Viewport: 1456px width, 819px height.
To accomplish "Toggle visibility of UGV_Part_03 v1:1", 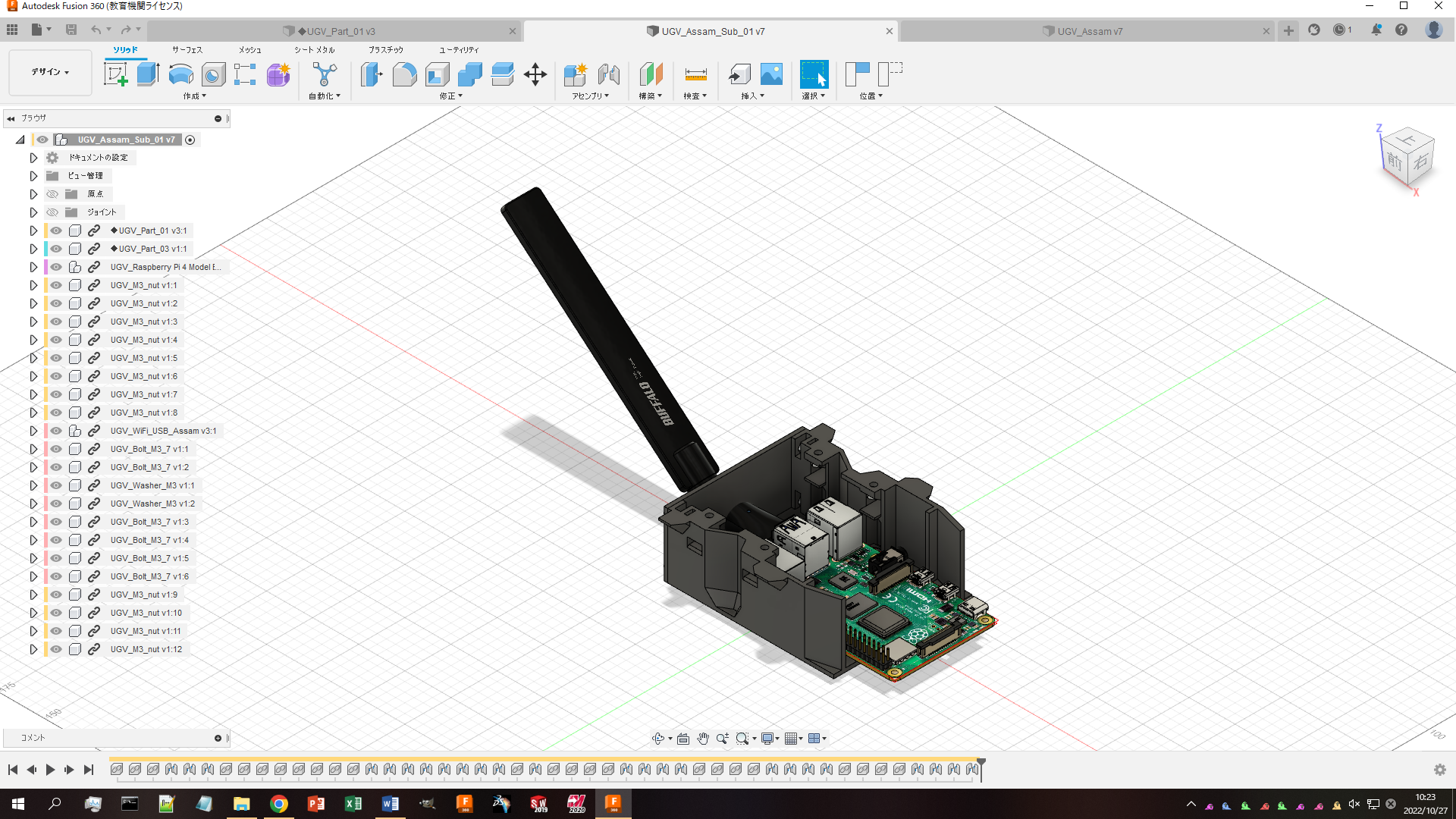I will [56, 249].
